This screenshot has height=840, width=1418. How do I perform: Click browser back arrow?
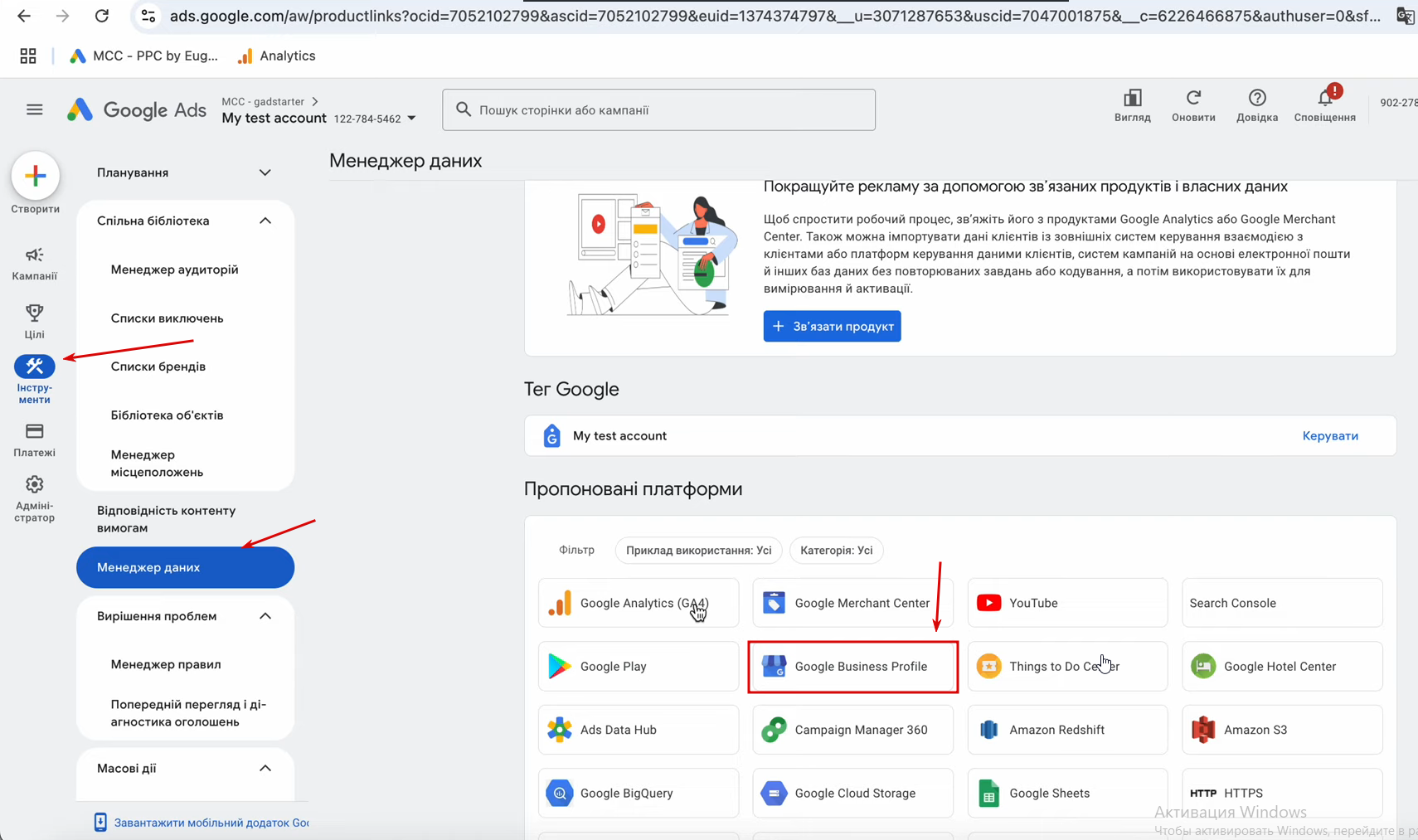(x=24, y=16)
